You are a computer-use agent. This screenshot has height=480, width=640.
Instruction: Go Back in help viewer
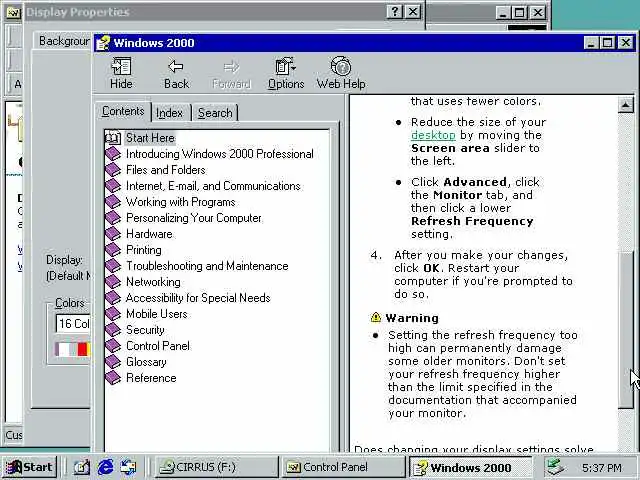(176, 73)
